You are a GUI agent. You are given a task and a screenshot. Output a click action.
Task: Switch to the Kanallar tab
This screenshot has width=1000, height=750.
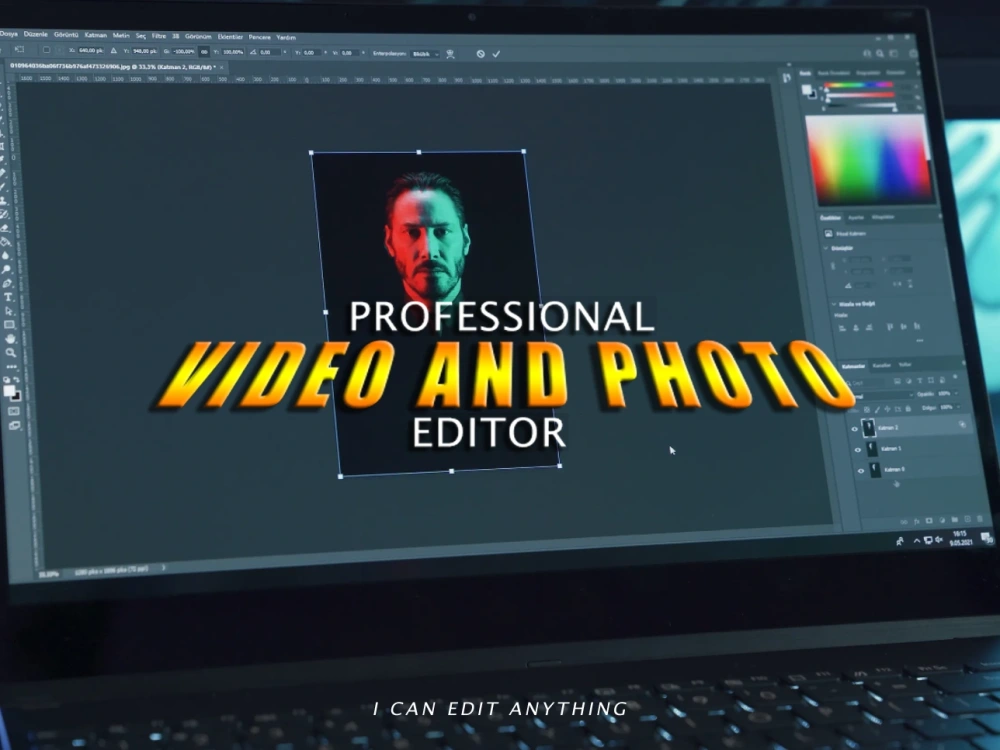[881, 365]
